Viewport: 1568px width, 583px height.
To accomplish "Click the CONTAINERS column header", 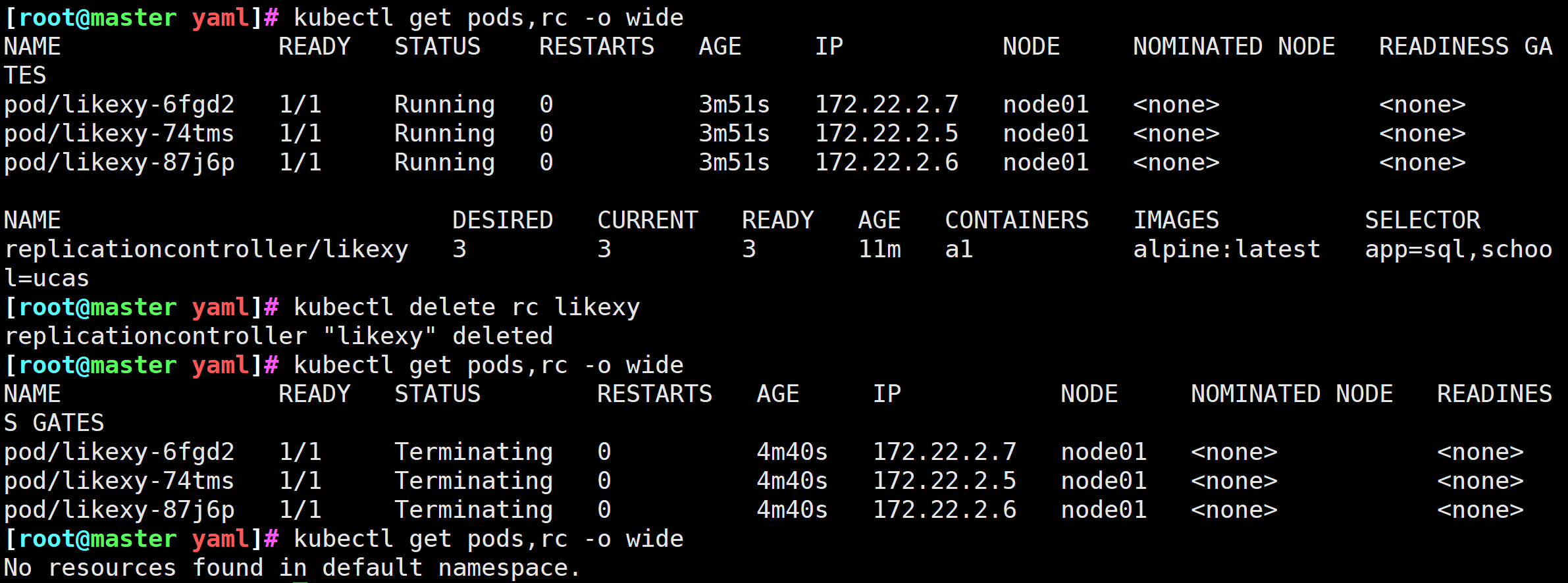I will [1016, 220].
